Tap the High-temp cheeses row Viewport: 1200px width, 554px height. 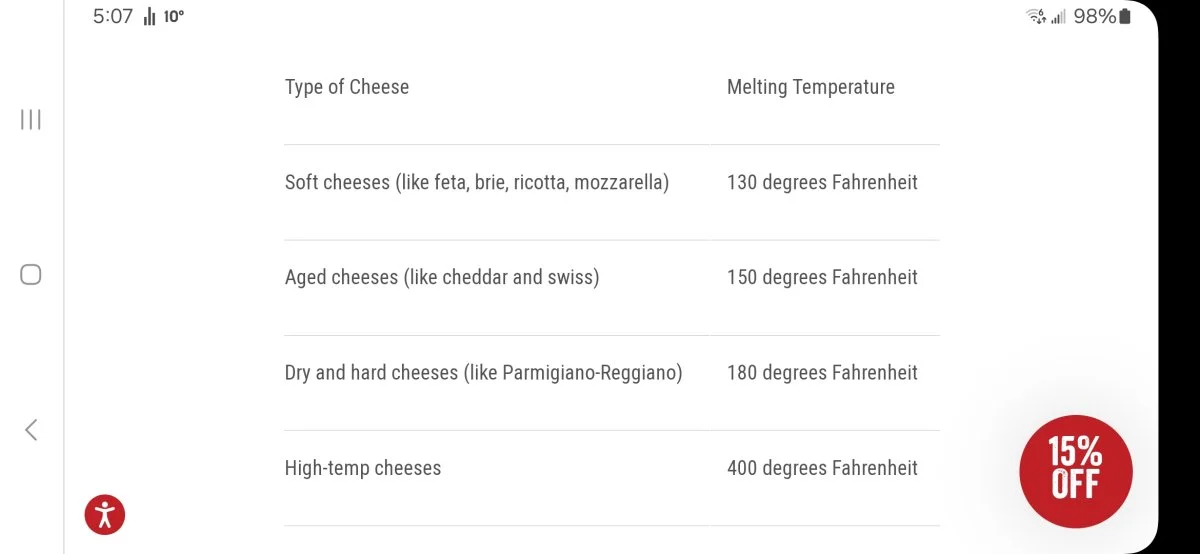(612, 478)
